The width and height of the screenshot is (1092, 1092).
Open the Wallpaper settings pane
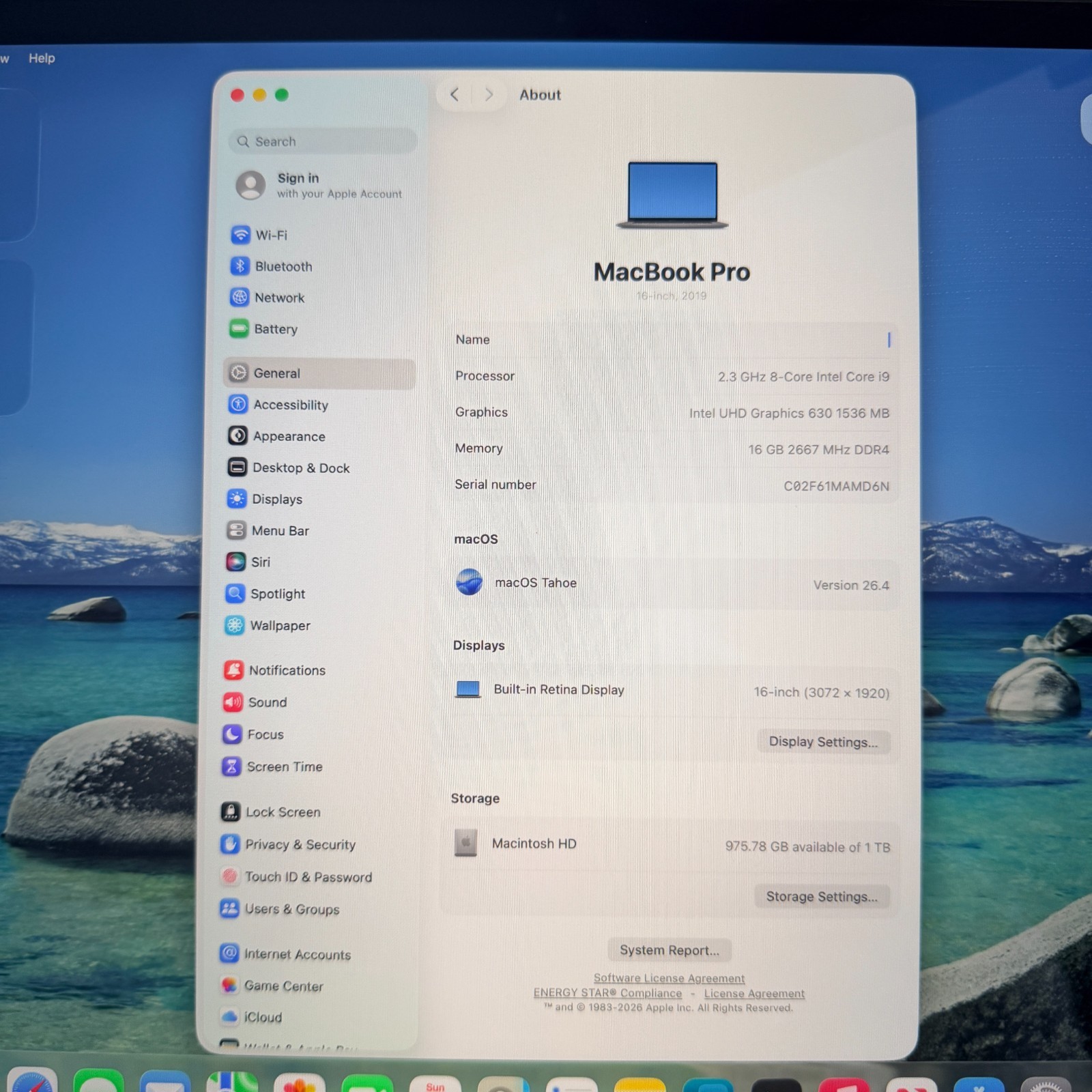tap(279, 625)
